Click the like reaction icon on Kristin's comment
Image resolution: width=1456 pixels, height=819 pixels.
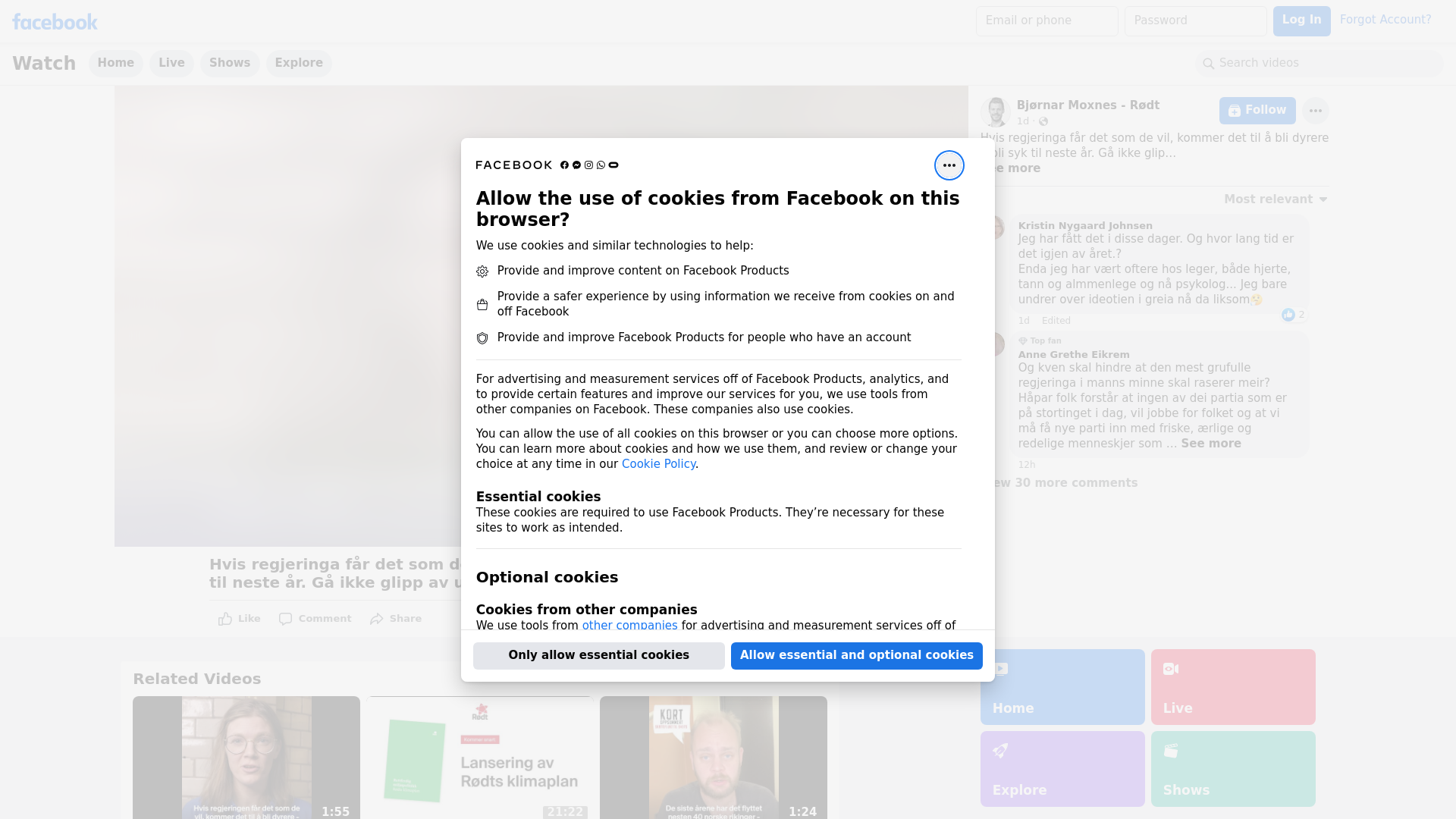[1288, 315]
